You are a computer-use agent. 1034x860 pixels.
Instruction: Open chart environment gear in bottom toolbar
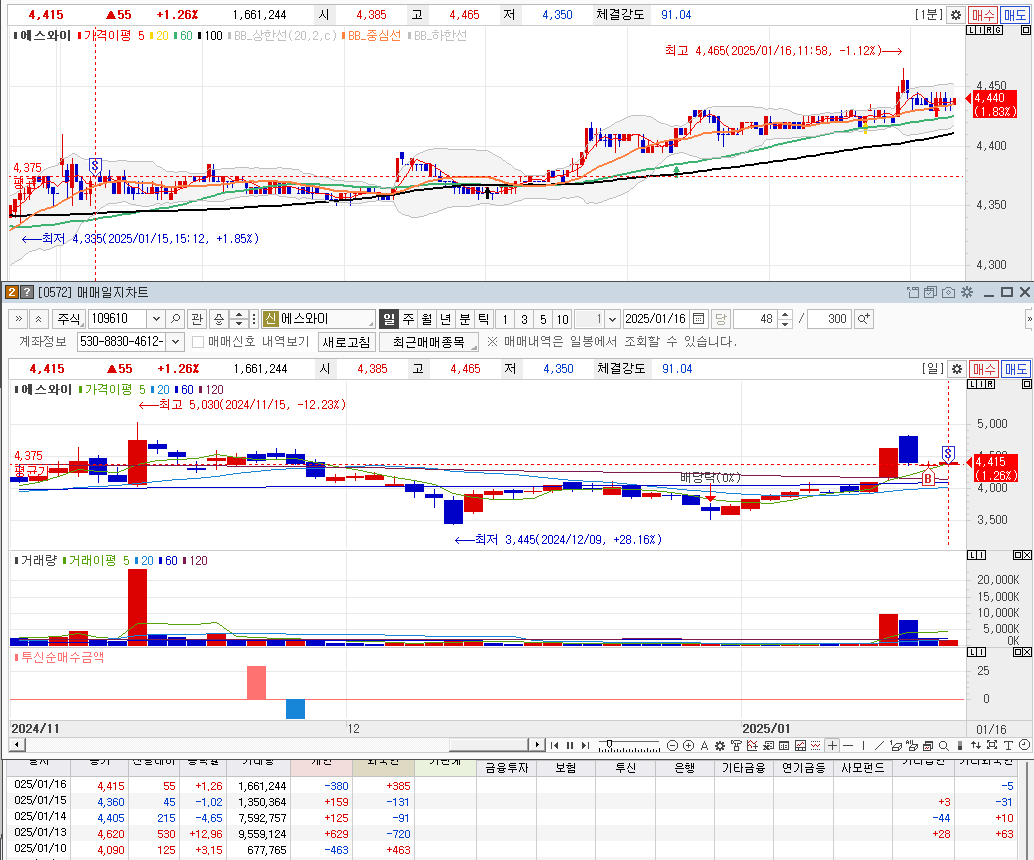click(719, 745)
